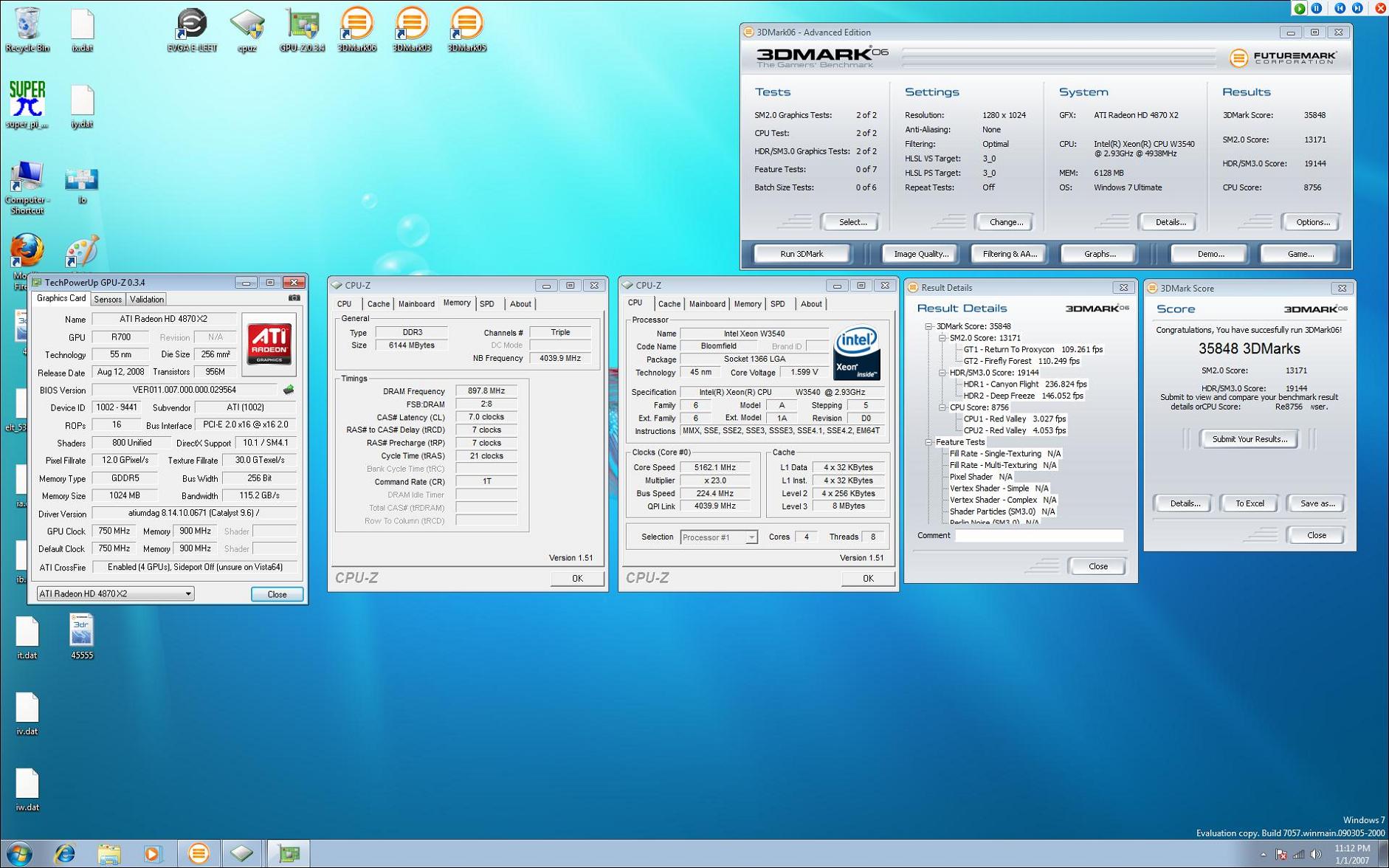Open the iy.dat file on desktop
Image resolution: width=1389 pixels, height=868 pixels.
(82, 106)
